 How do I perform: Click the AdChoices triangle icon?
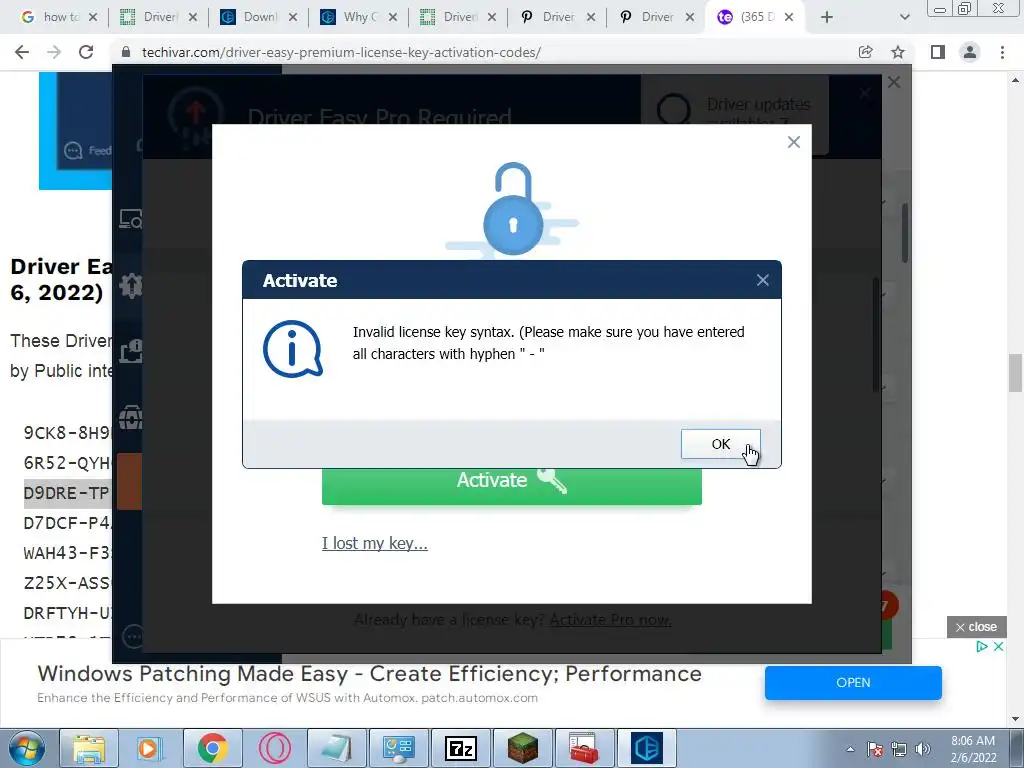pyautogui.click(x=982, y=647)
